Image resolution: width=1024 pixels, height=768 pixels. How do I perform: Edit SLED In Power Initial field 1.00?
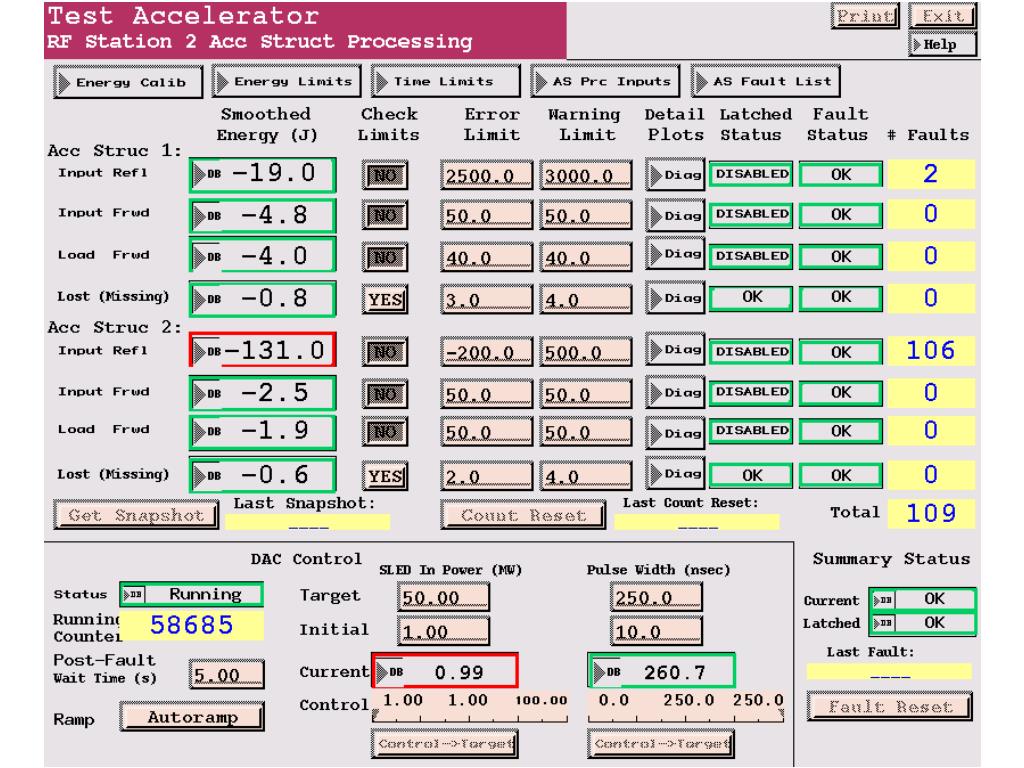coord(443,631)
